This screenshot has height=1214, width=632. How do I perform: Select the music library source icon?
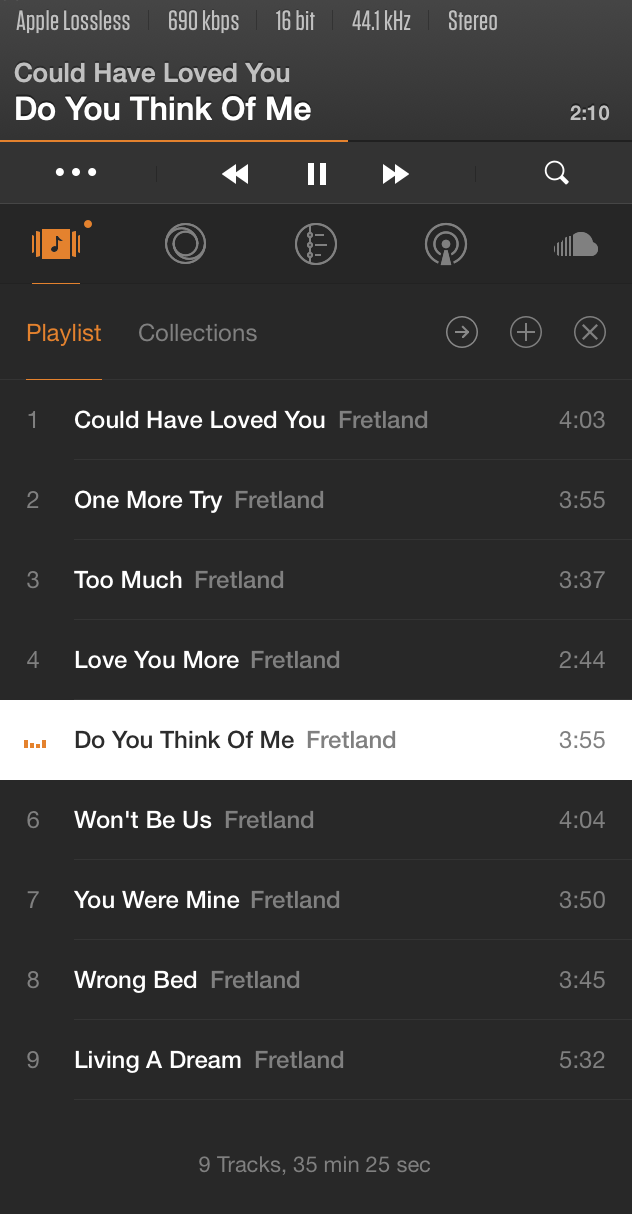coord(56,243)
